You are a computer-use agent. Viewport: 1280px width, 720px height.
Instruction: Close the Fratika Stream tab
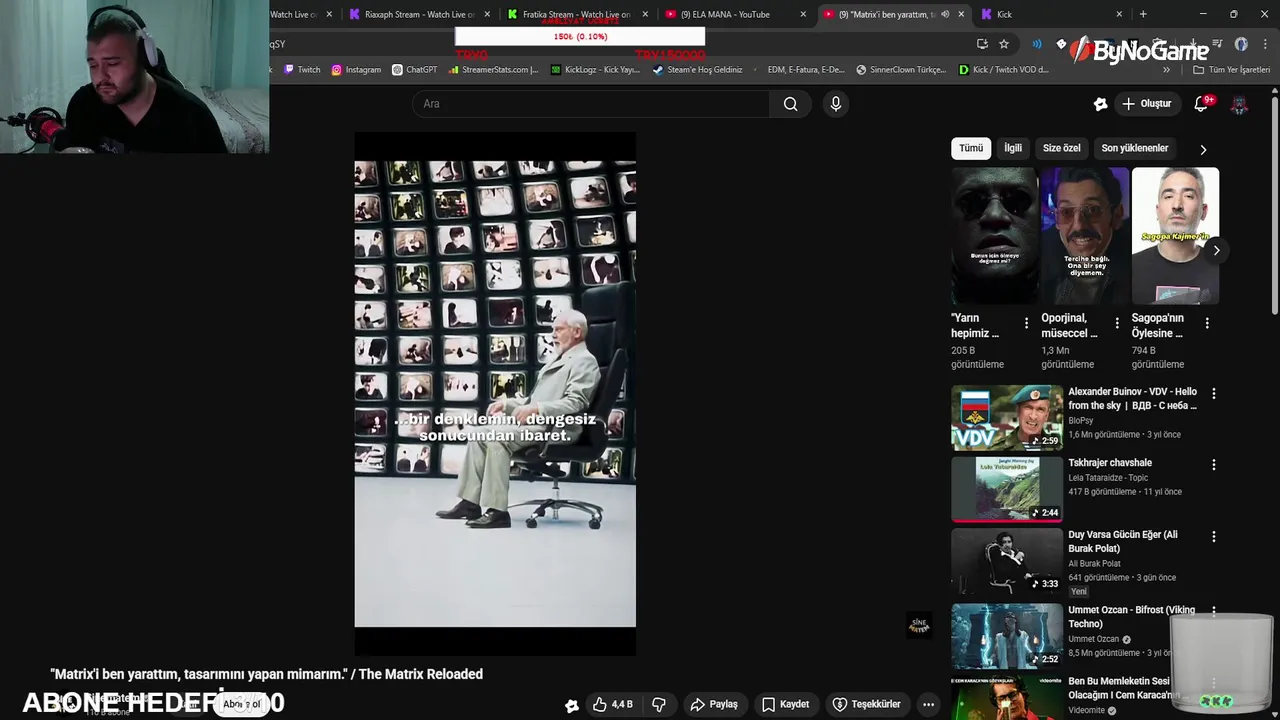[x=645, y=14]
